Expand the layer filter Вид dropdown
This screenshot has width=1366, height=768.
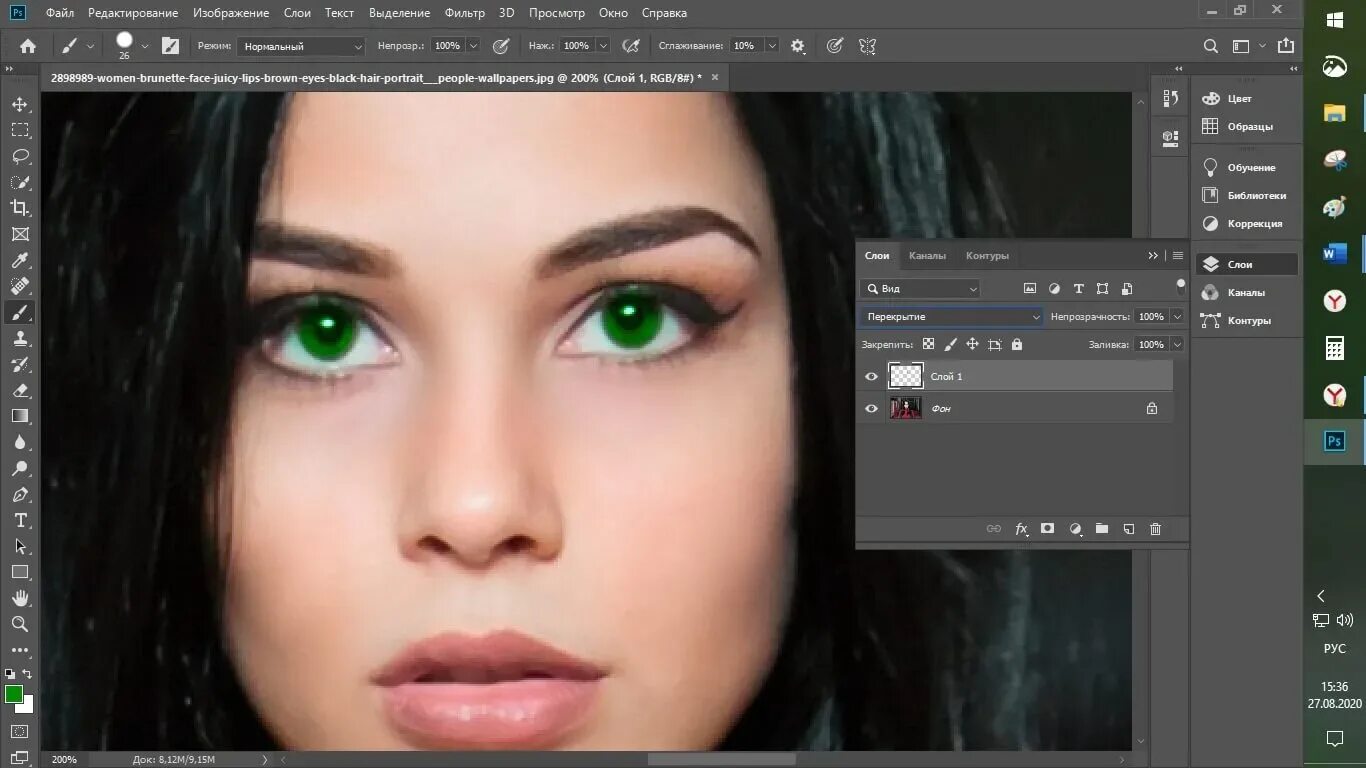click(x=921, y=289)
